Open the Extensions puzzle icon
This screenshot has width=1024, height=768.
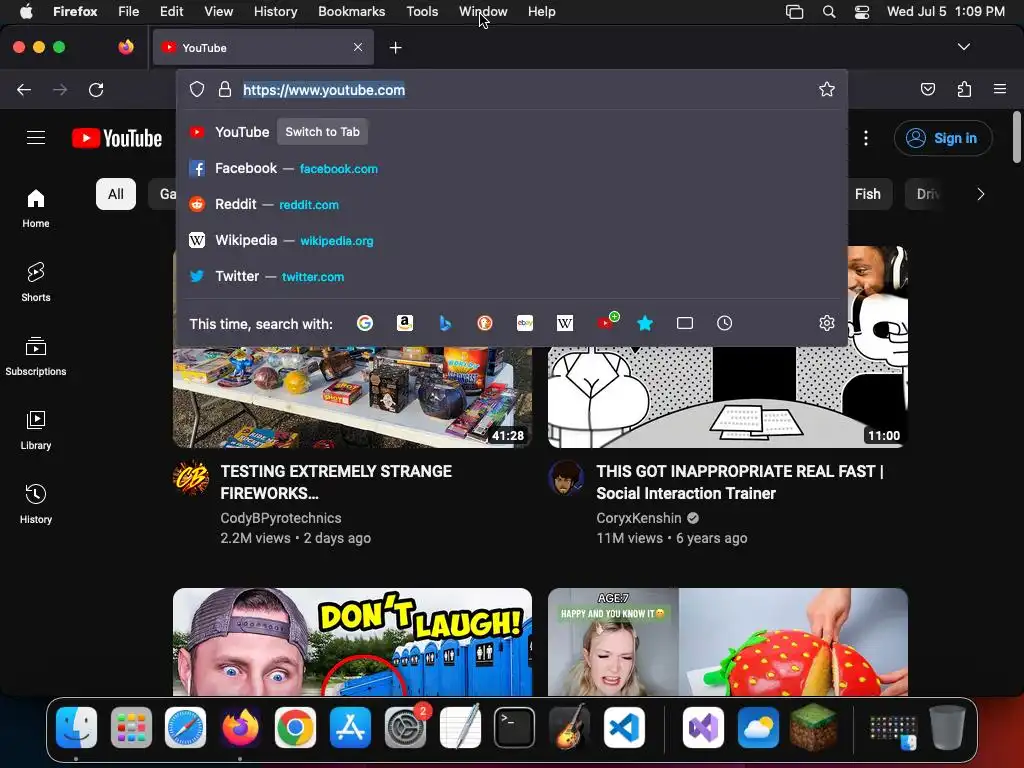click(964, 89)
